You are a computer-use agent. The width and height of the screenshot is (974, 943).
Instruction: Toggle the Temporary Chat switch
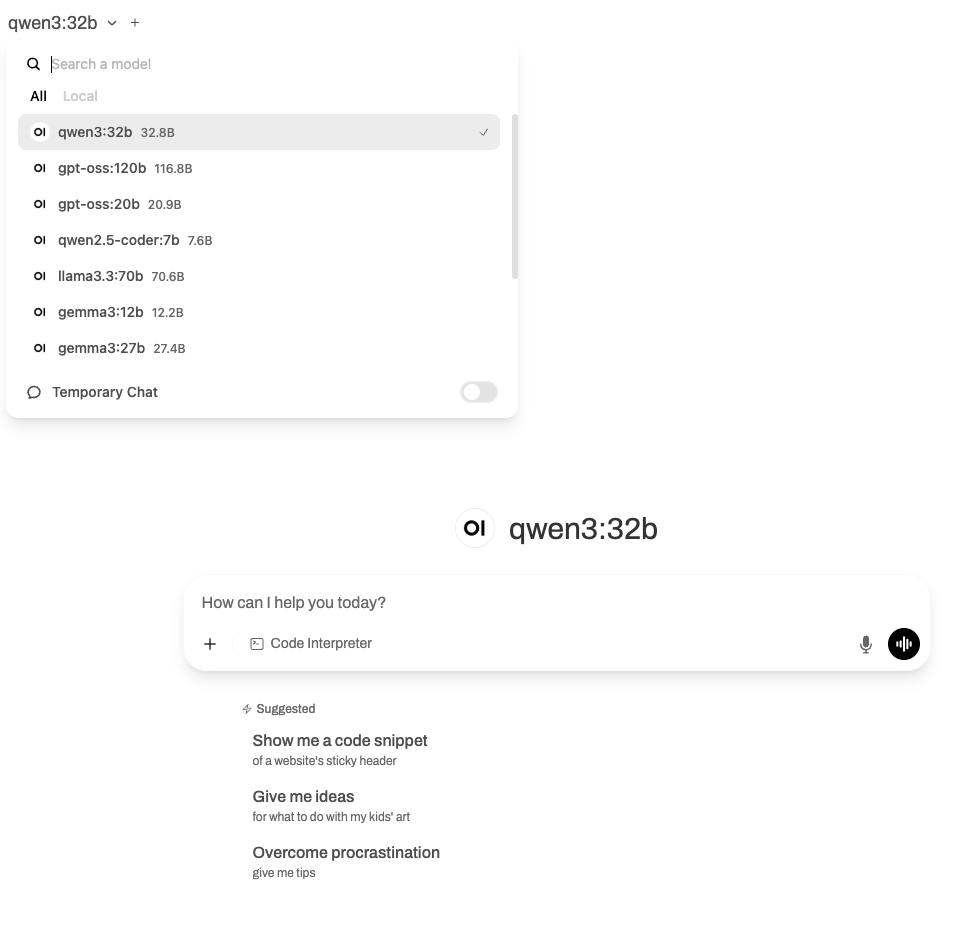pyautogui.click(x=479, y=392)
